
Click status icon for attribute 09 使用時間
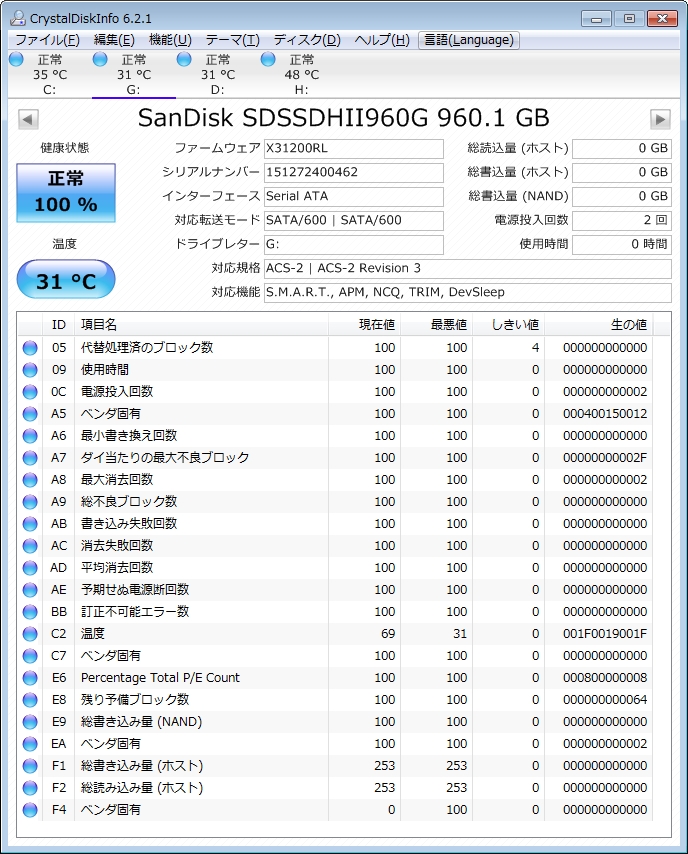pyautogui.click(x=30, y=370)
